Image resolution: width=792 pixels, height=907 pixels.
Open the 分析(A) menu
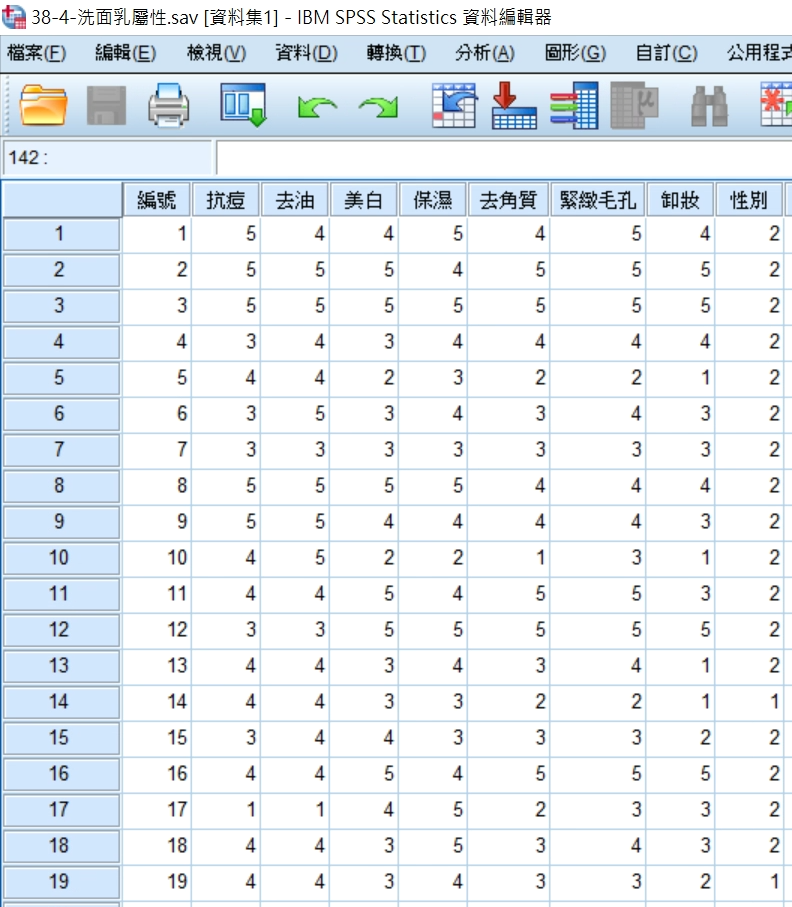484,53
